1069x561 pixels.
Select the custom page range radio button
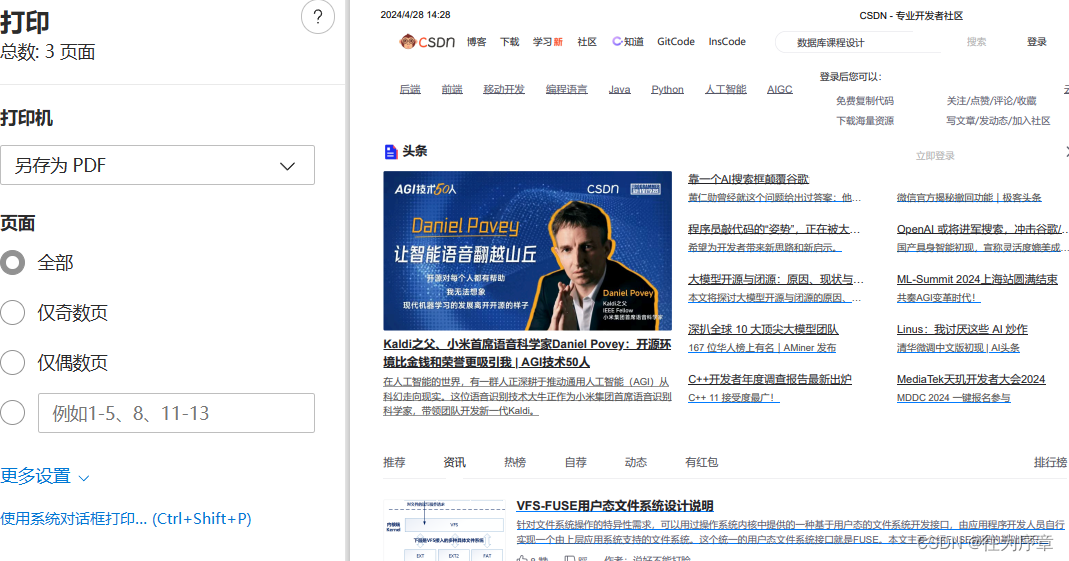point(12,412)
